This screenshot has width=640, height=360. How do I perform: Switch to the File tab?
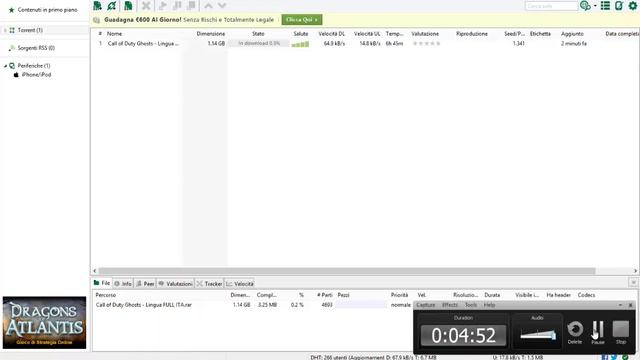click(102, 283)
